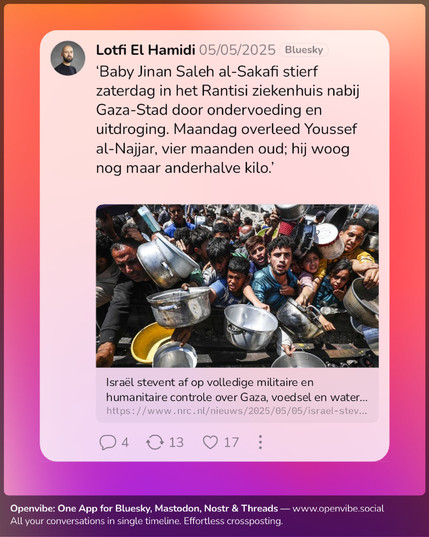Open the nrc.nl article URL

(x=237, y=411)
